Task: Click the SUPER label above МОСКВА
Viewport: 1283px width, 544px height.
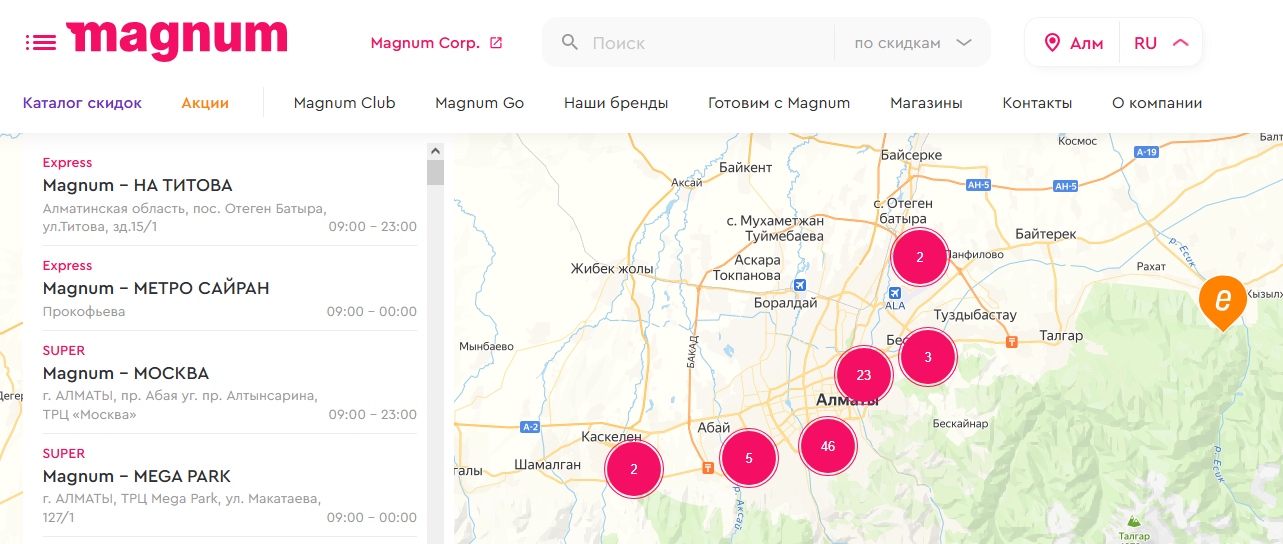Action: tap(64, 351)
